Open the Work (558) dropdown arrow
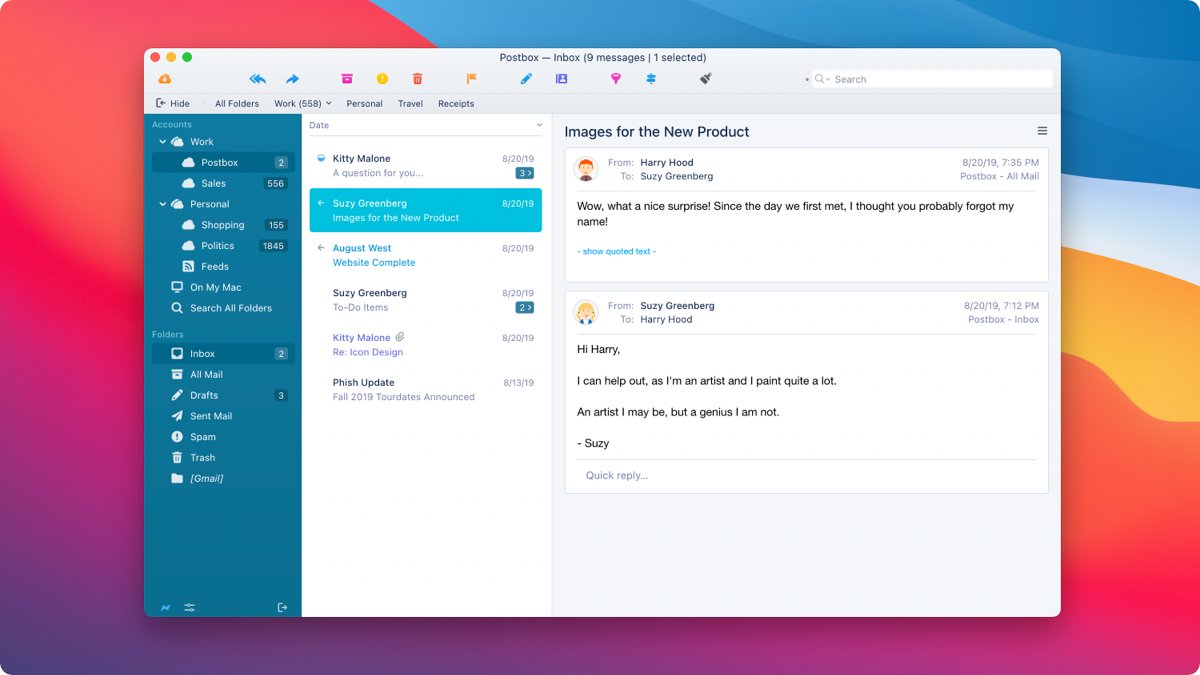This screenshot has width=1200, height=675. point(329,103)
